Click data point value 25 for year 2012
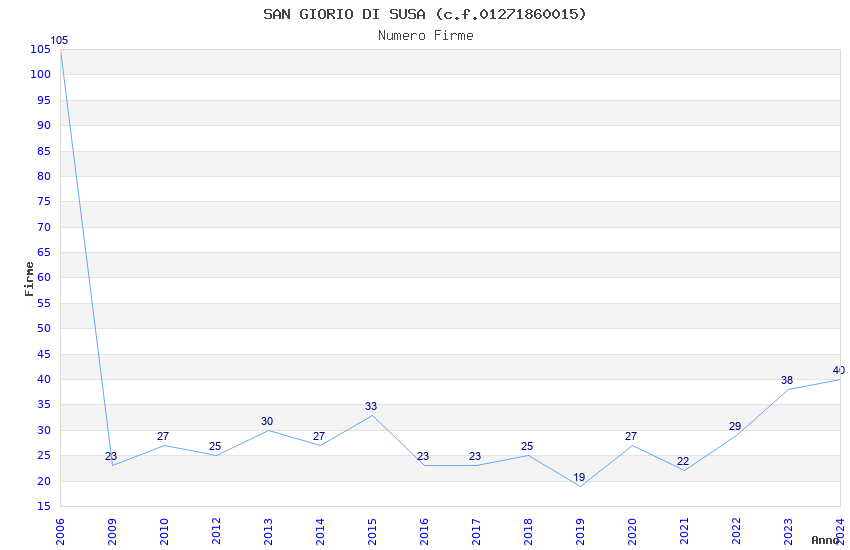Image resolution: width=850 pixels, height=550 pixels. pyautogui.click(x=215, y=447)
